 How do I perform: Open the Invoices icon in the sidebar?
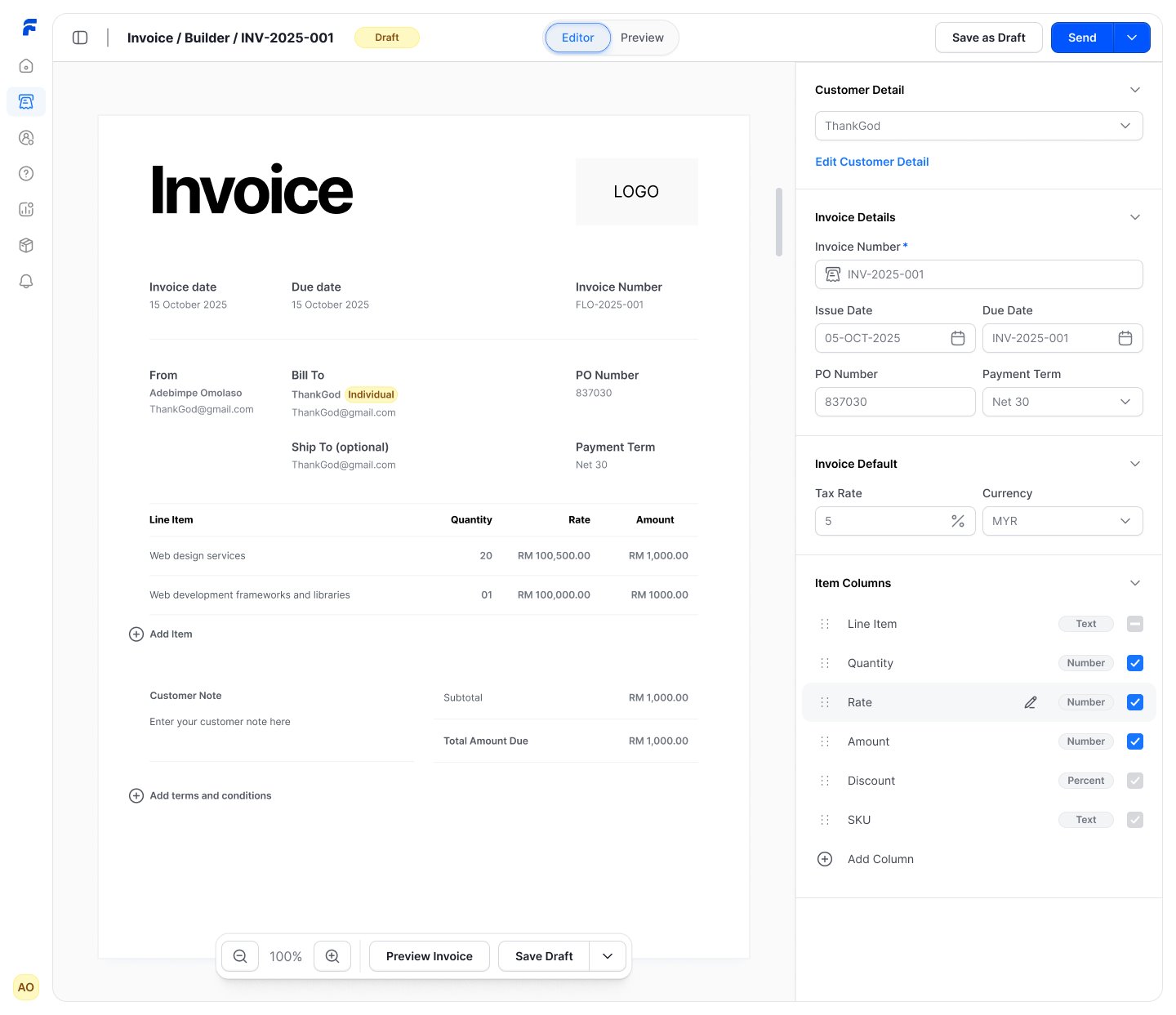(x=26, y=102)
